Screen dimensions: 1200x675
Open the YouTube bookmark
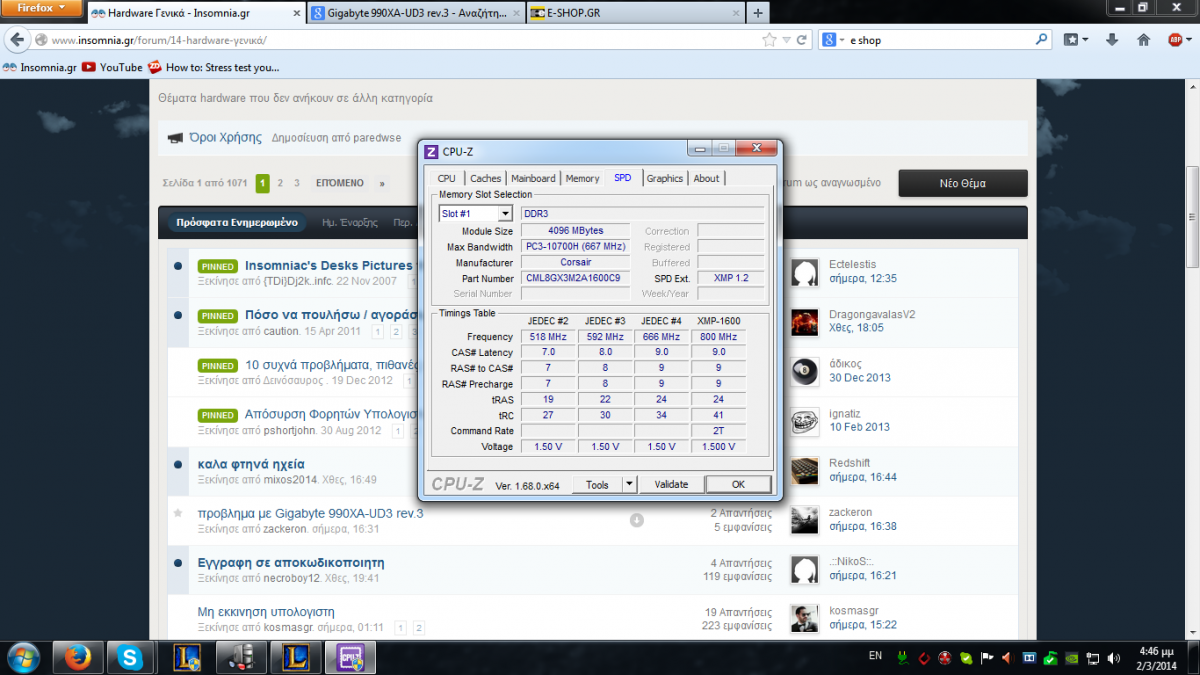tap(112, 67)
